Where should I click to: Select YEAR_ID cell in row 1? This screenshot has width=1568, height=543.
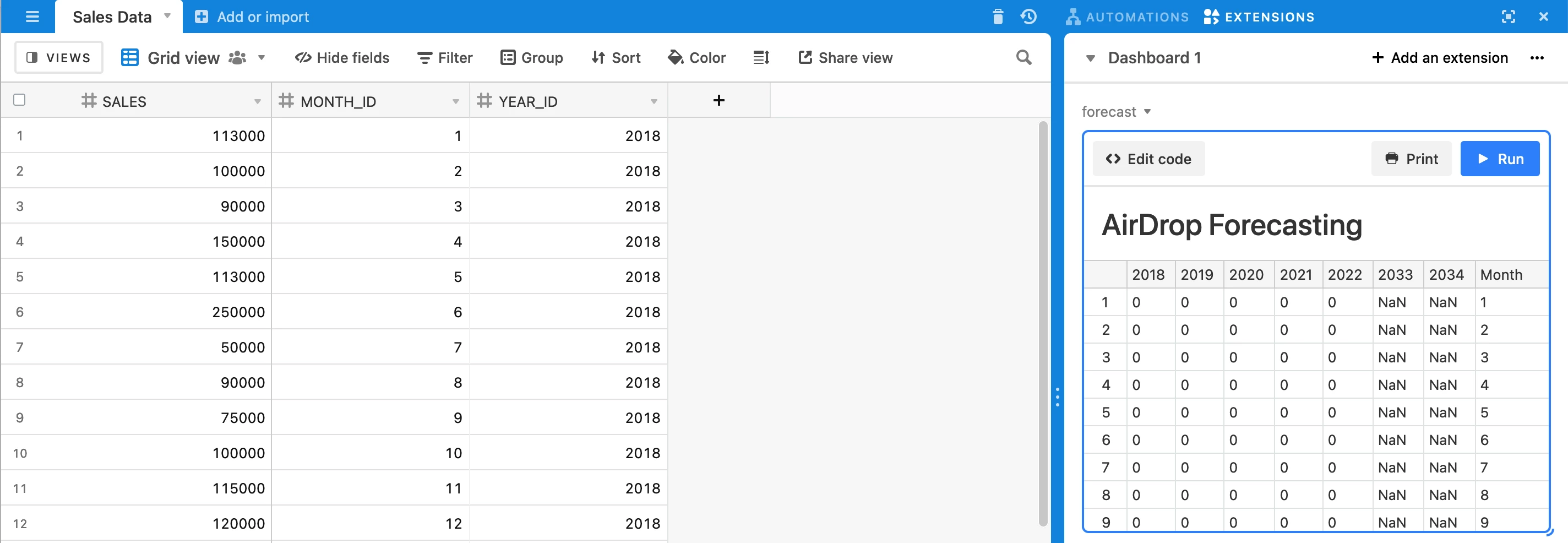[569, 135]
